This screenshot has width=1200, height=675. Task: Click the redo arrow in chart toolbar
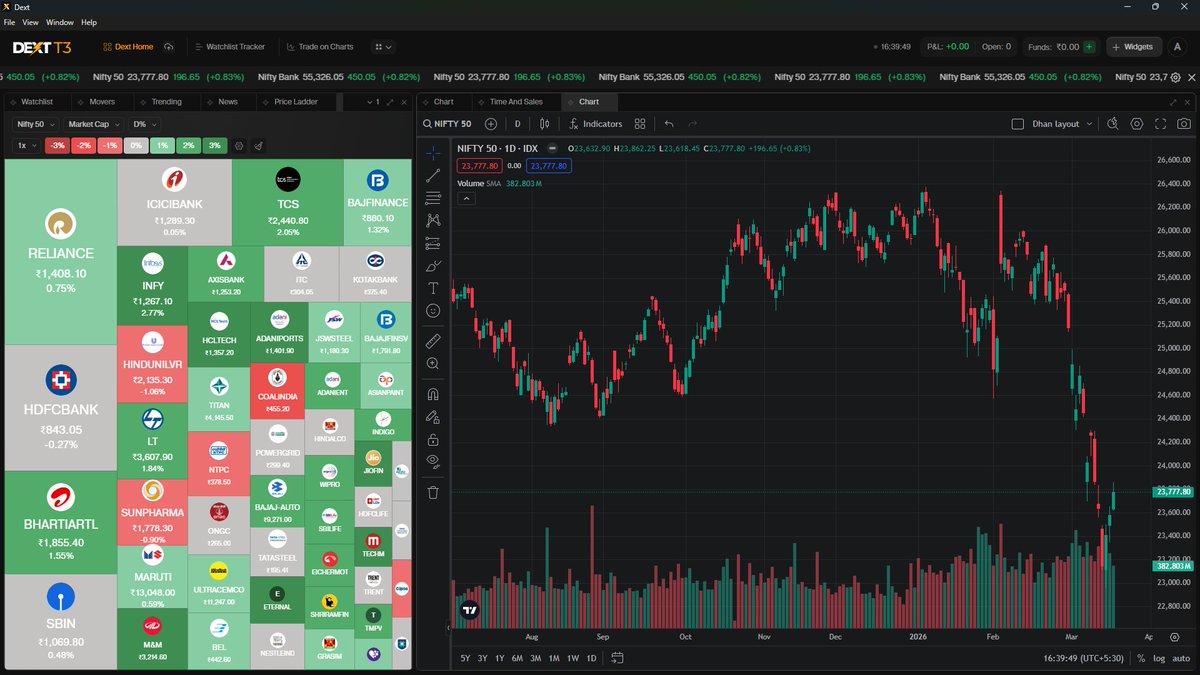point(693,124)
